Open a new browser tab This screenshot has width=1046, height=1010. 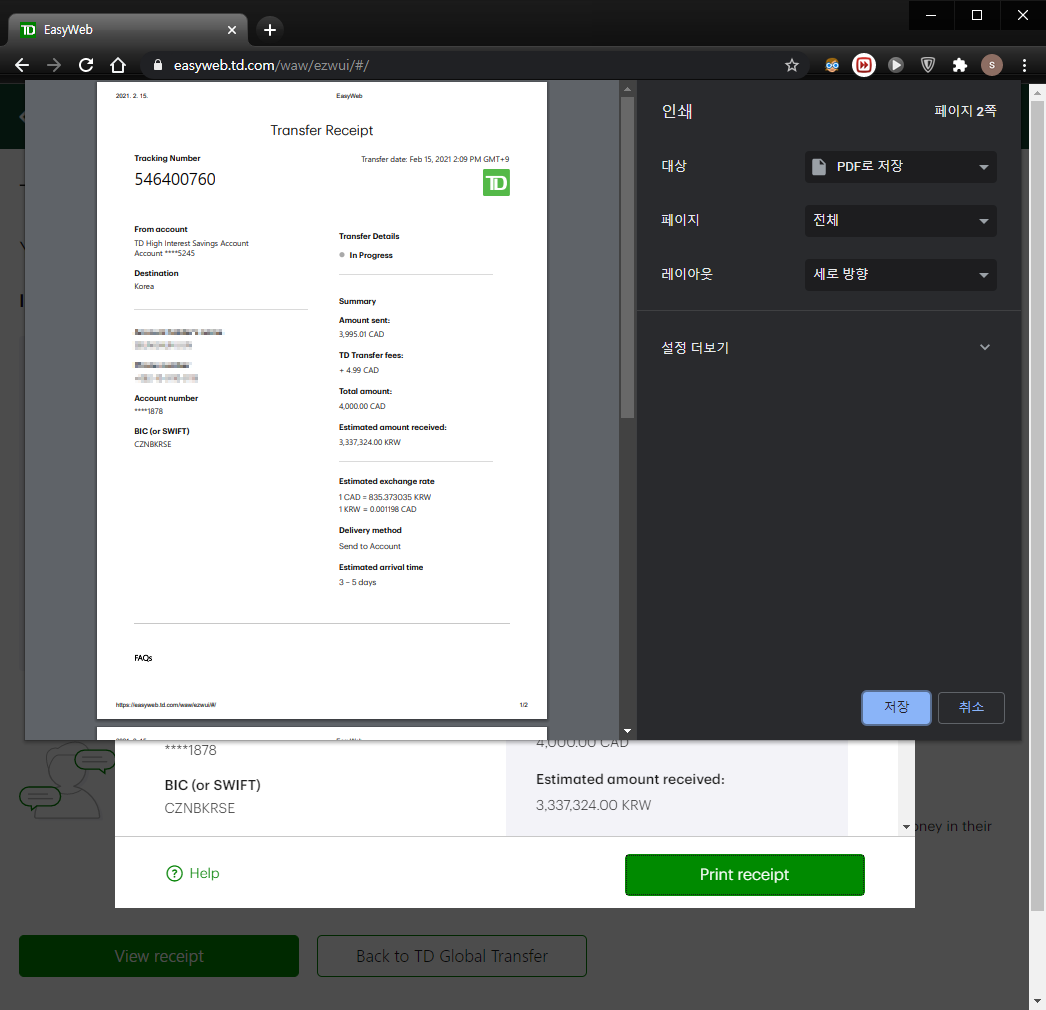(x=270, y=30)
